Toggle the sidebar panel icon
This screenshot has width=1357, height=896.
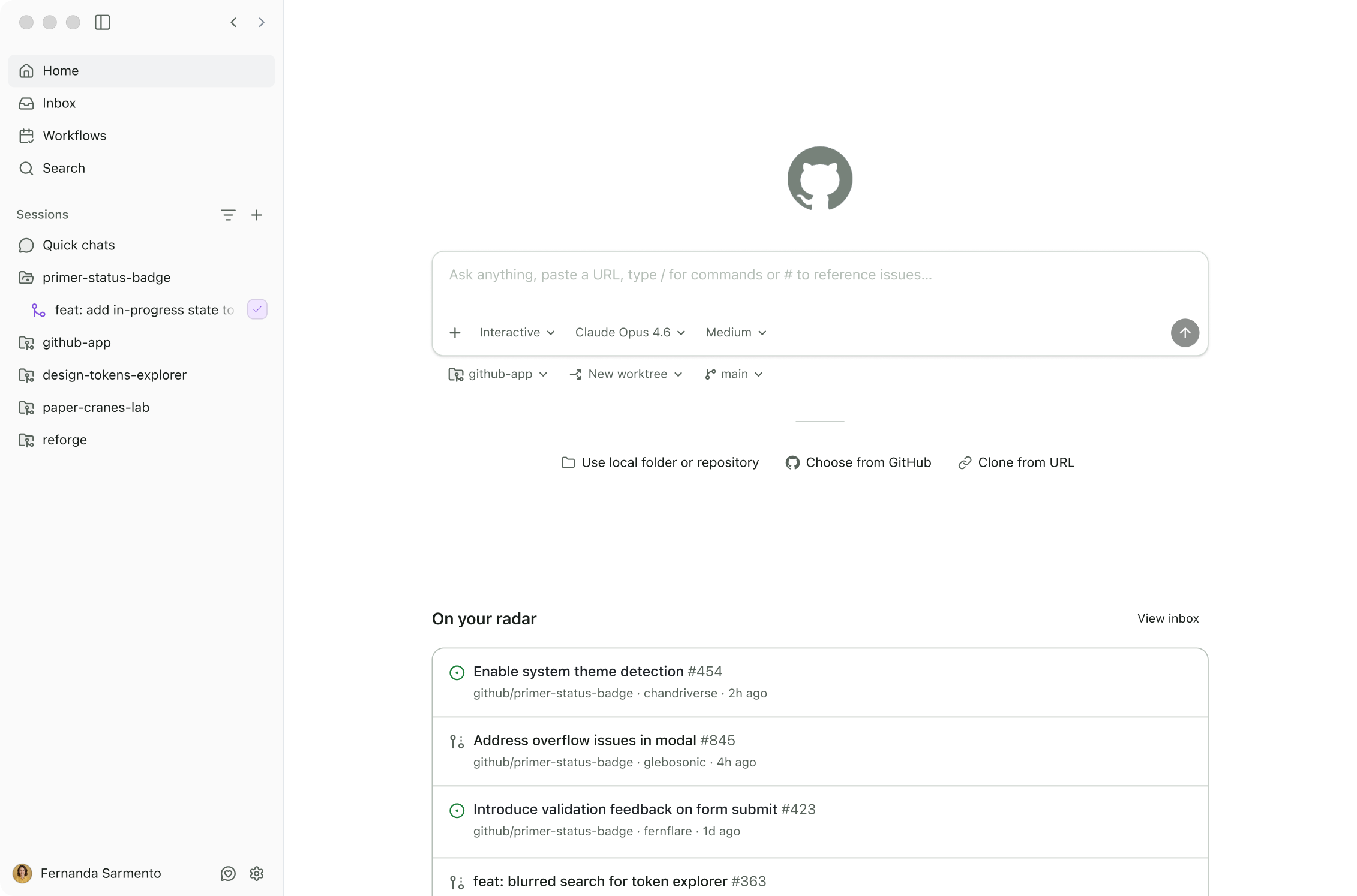[103, 22]
